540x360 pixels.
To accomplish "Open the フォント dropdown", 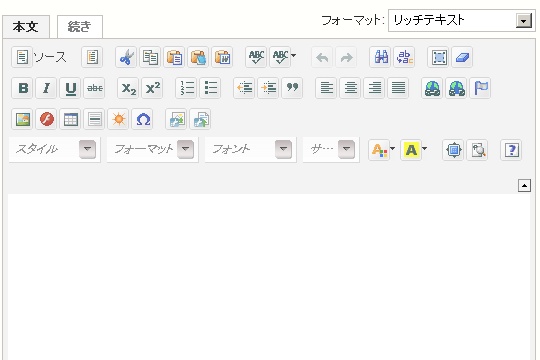I will 250,150.
